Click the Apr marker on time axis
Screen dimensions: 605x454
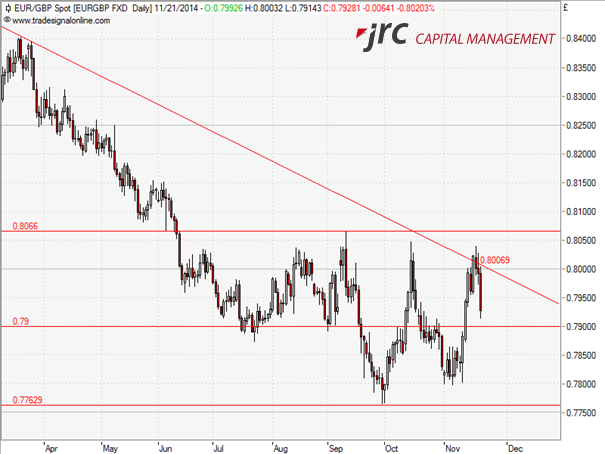(x=50, y=448)
